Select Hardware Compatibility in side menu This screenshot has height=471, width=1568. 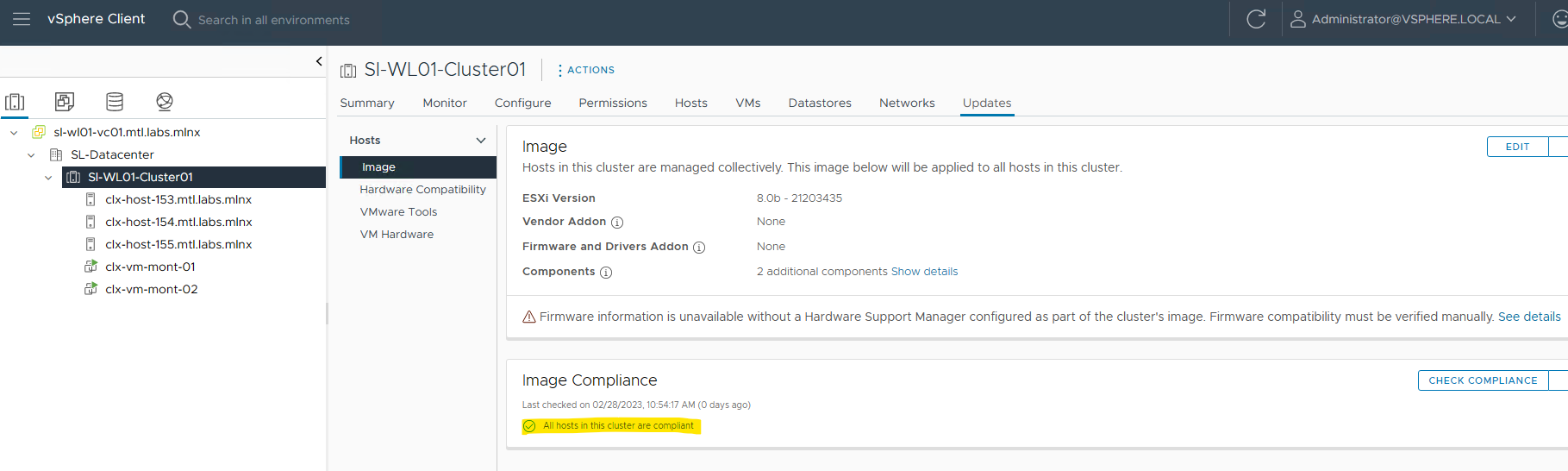[422, 190]
